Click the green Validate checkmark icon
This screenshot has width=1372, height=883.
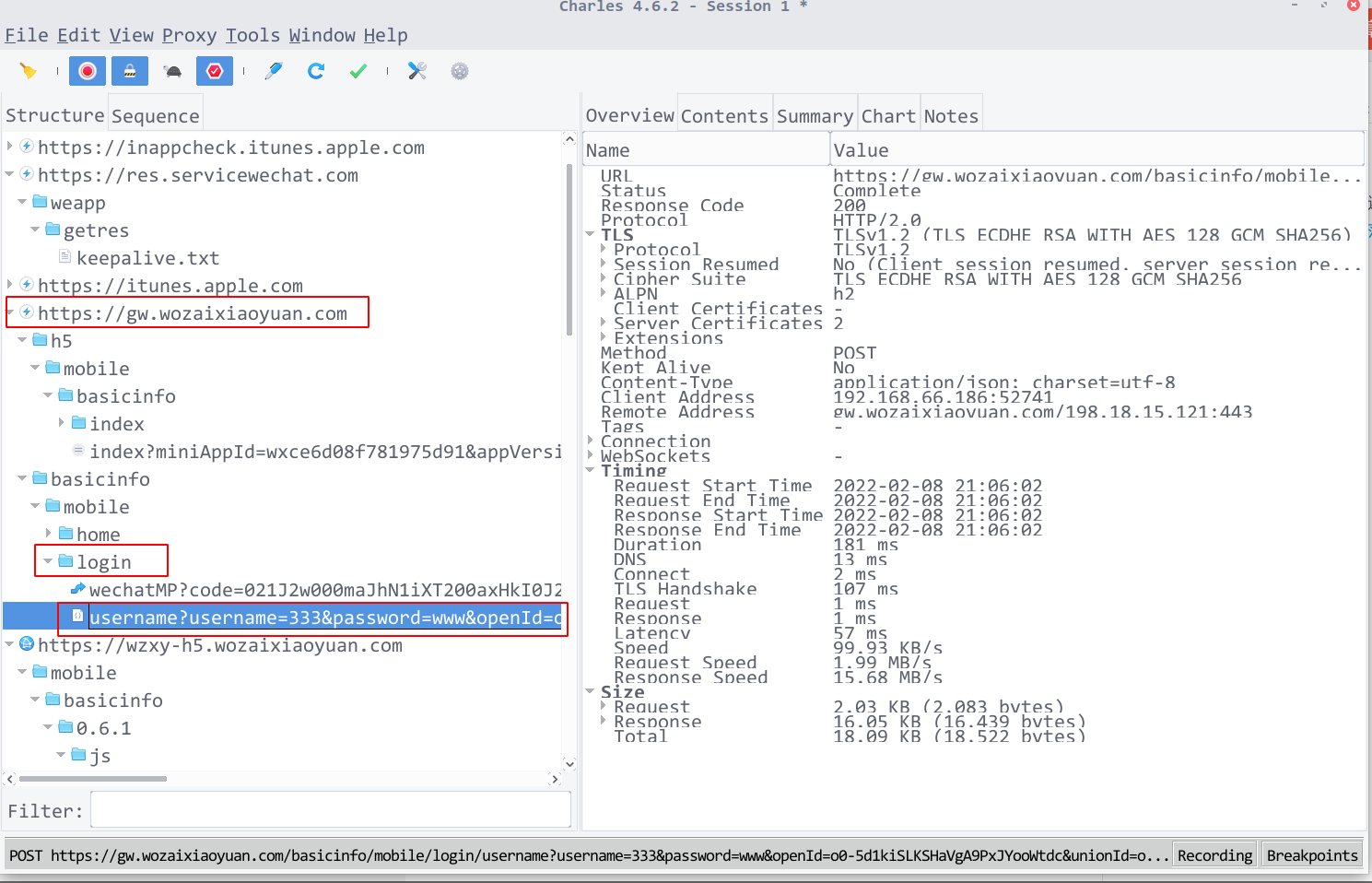coord(358,71)
